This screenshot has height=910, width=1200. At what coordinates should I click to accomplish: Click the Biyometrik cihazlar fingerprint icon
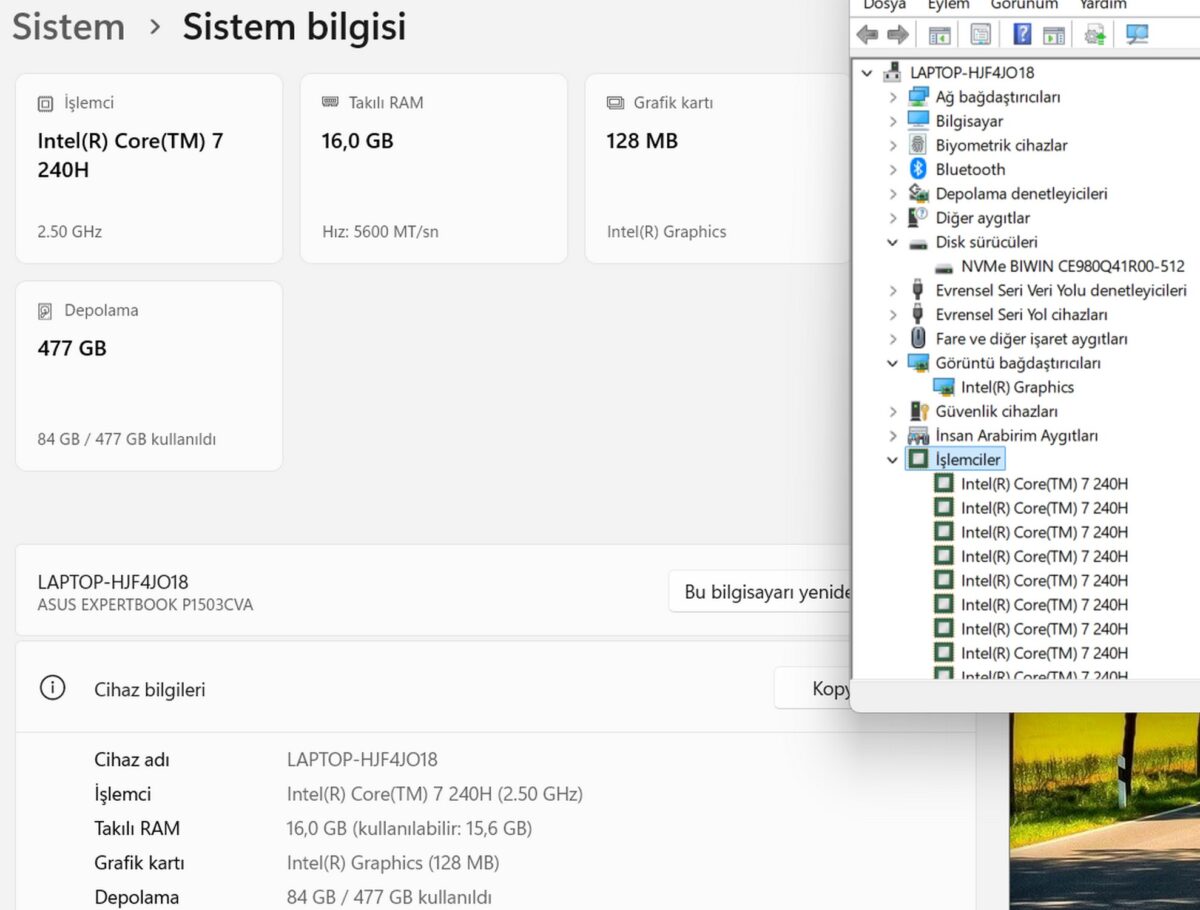pyautogui.click(x=918, y=145)
